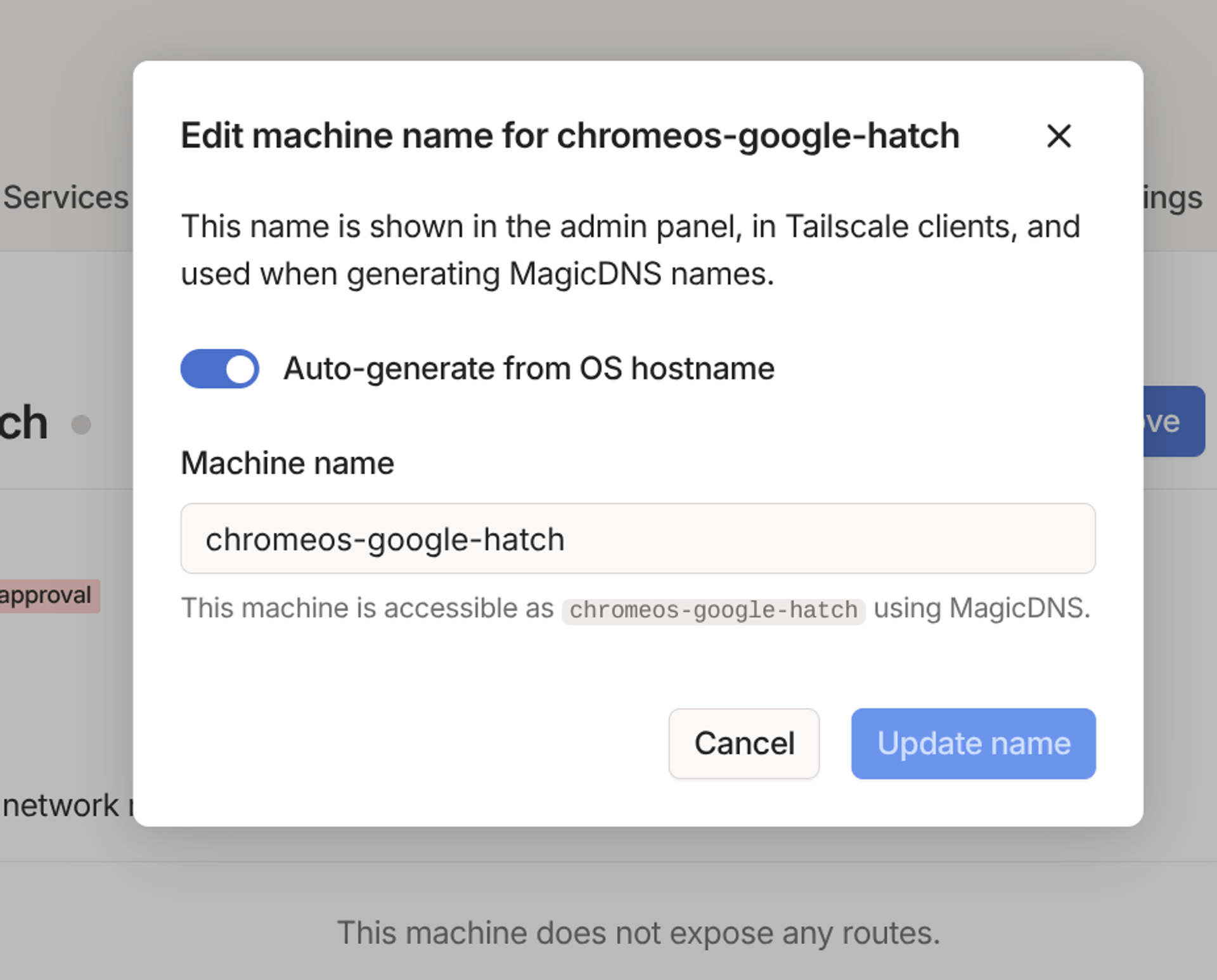Click "This machine does not expose any routes" text
Screen dimensions: 1217x980
click(x=638, y=933)
